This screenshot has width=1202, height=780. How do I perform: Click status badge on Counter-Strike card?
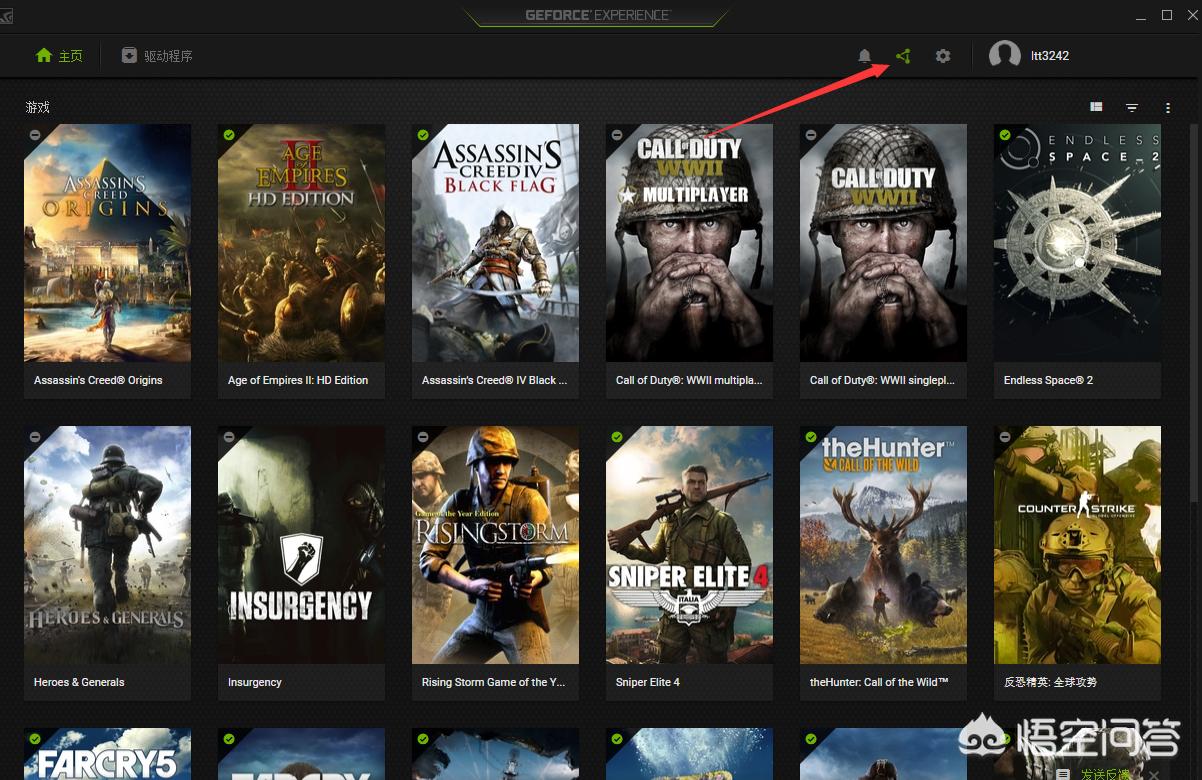pyautogui.click(x=1005, y=437)
